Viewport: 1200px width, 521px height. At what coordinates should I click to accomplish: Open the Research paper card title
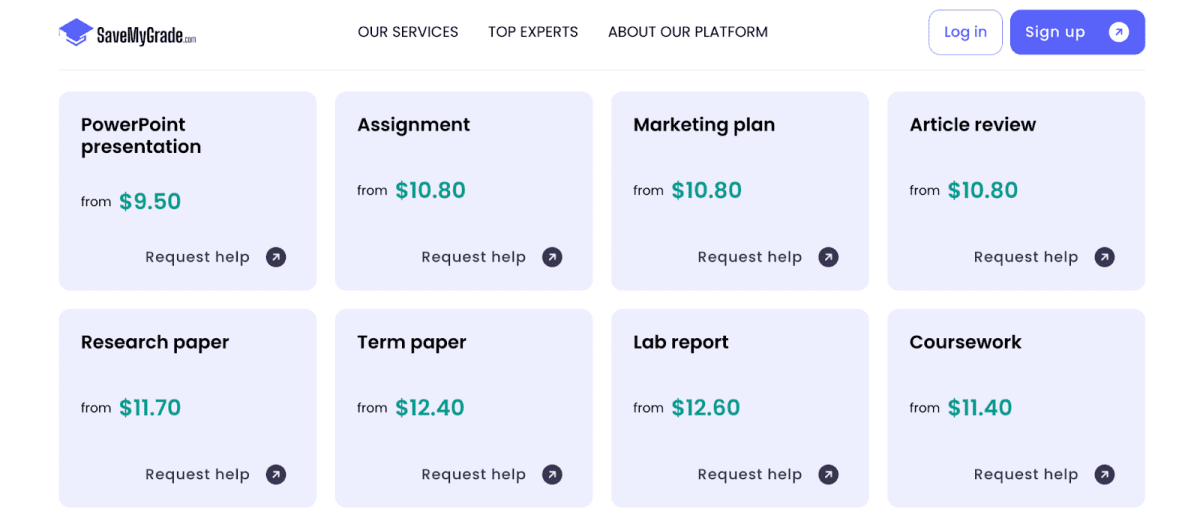[x=155, y=342]
